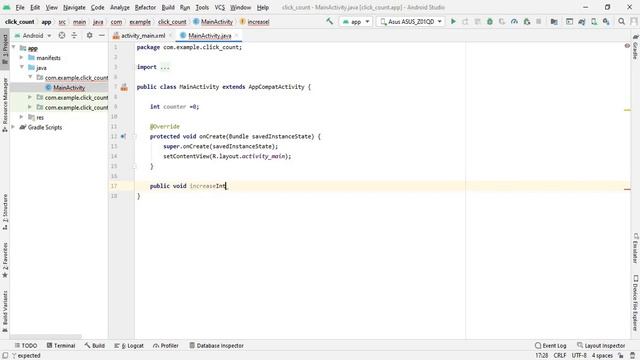Open the Profiler tool window
Image resolution: width=640 pixels, height=360 pixels.
coord(166,346)
